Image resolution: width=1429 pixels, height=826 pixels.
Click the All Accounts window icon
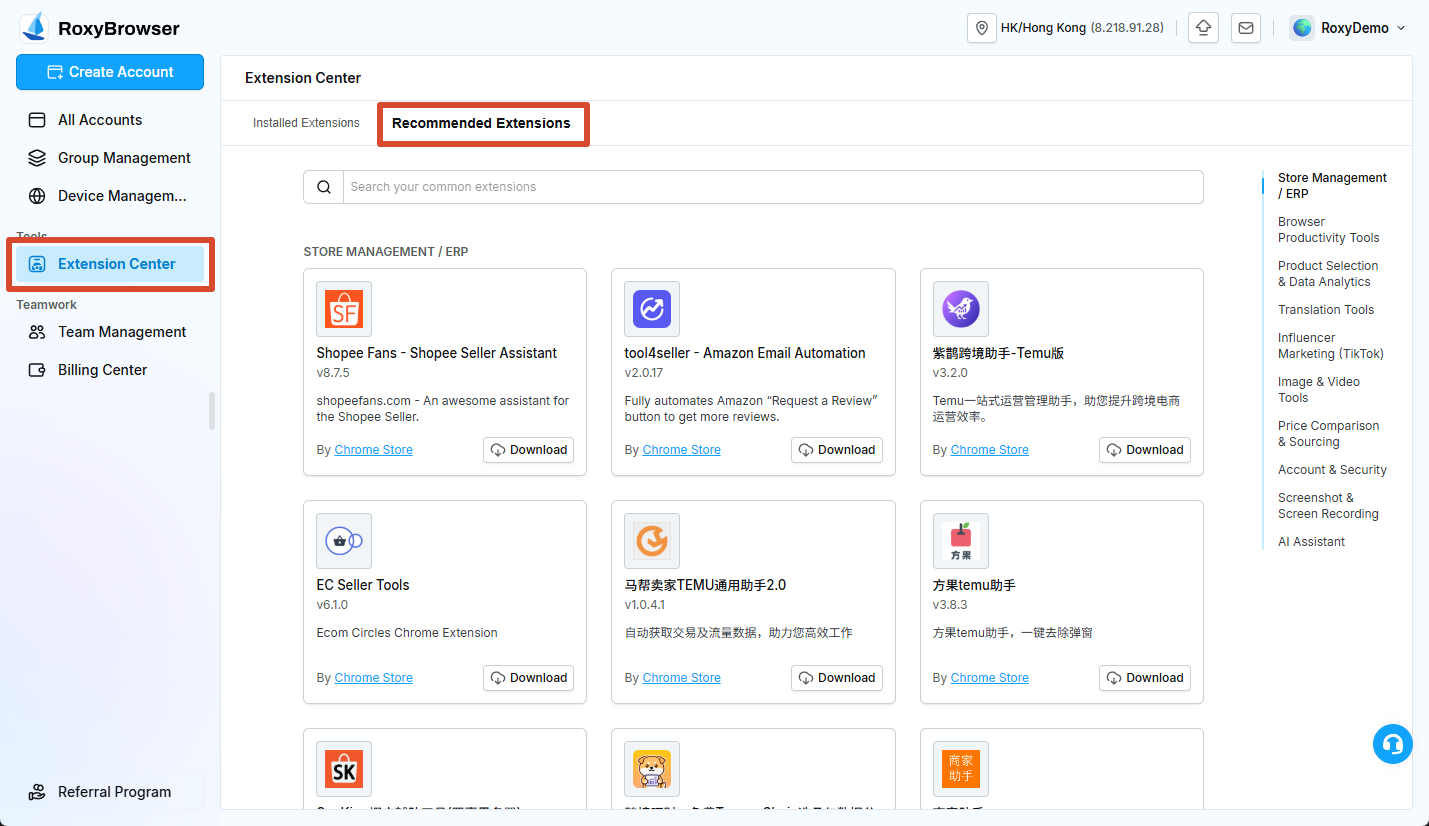pos(37,120)
